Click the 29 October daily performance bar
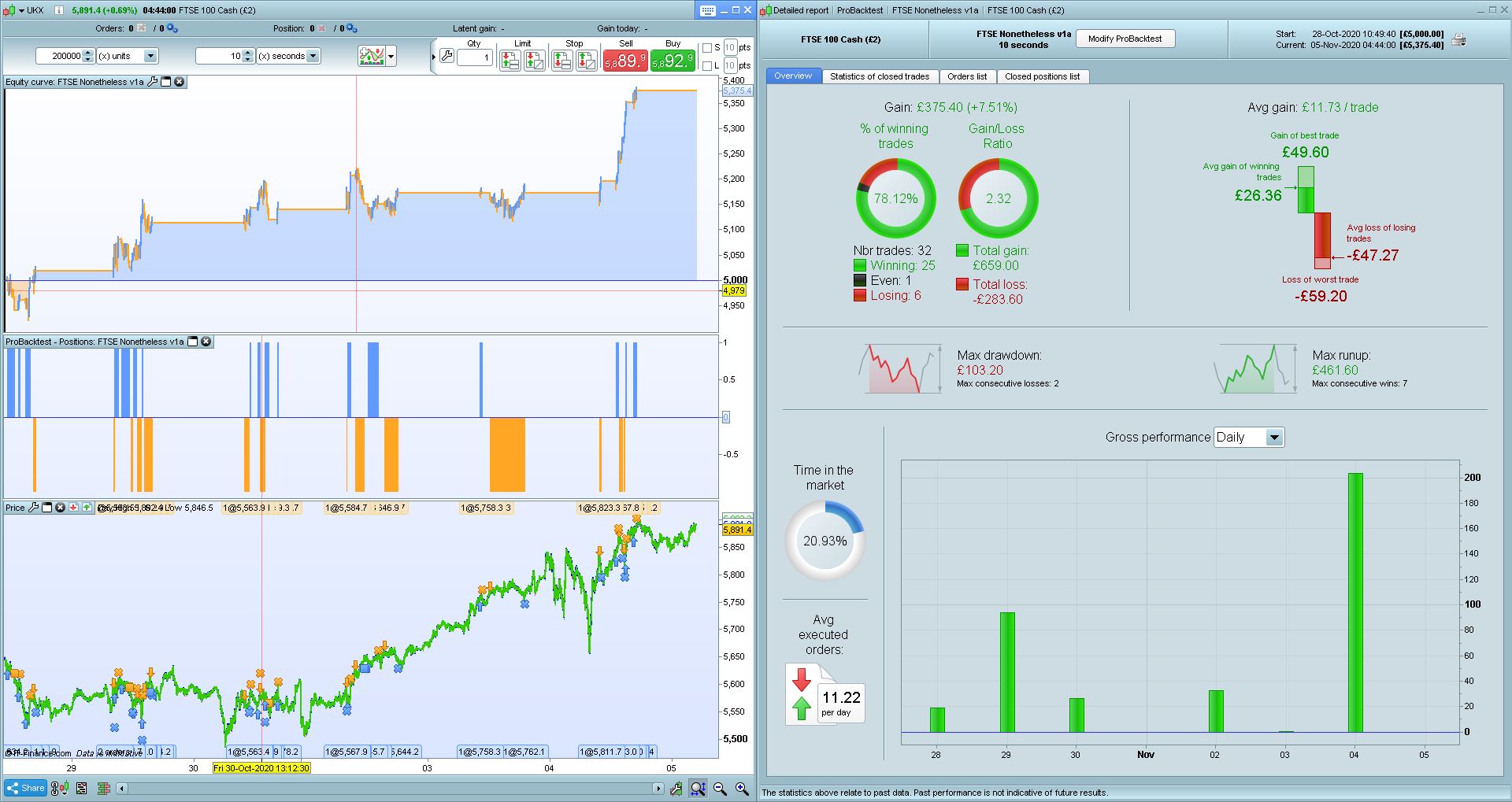 (x=1006, y=672)
